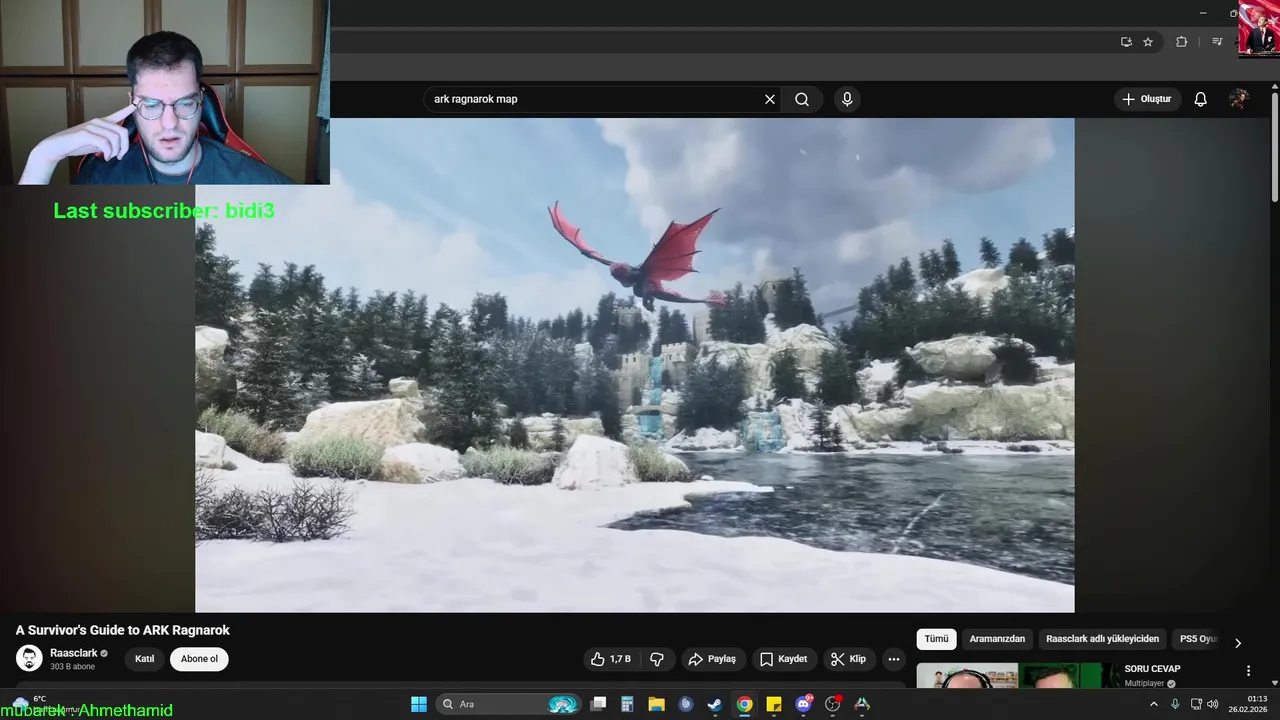This screenshot has width=1280, height=720.
Task: Open the Chrome extensions puzzle icon
Action: 1182,42
